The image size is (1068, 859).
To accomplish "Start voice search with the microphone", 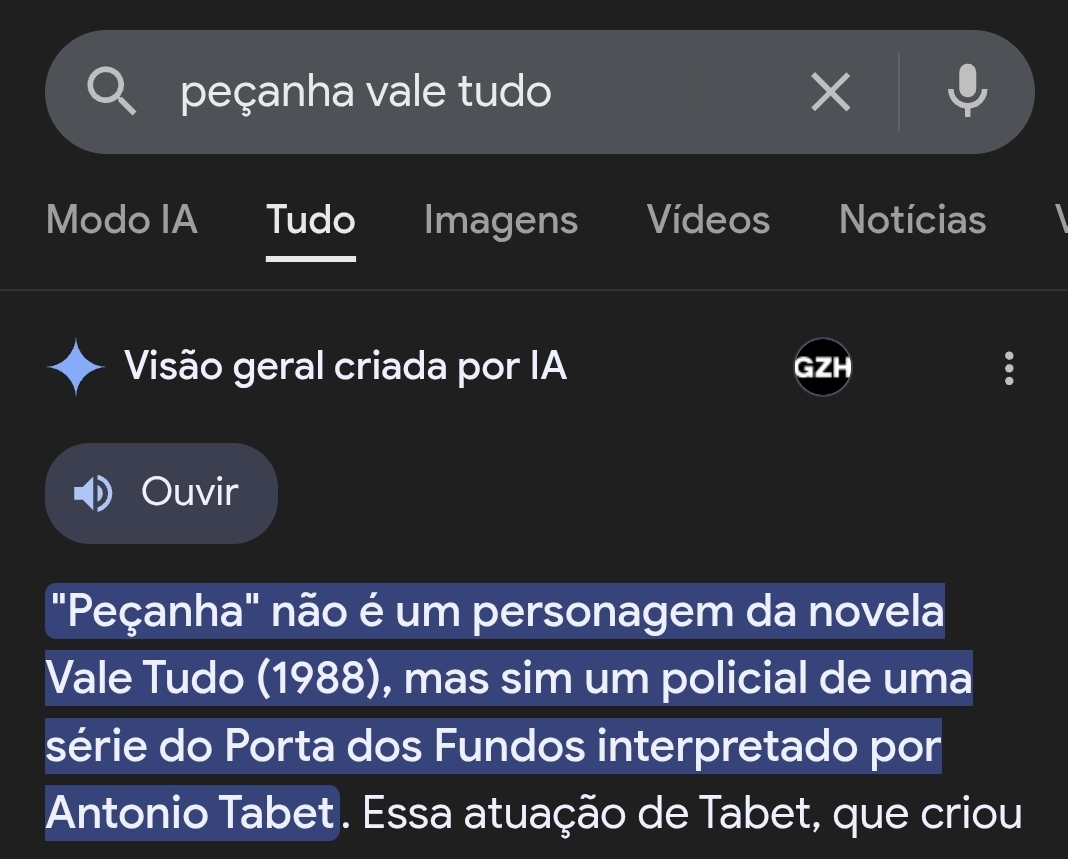I will pyautogui.click(x=967, y=92).
